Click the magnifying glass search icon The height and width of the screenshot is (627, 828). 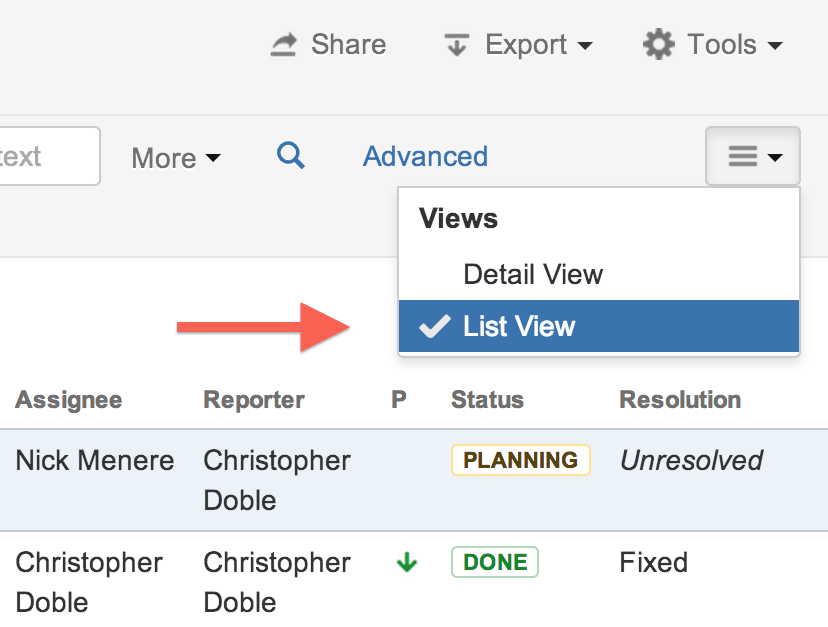(x=291, y=156)
